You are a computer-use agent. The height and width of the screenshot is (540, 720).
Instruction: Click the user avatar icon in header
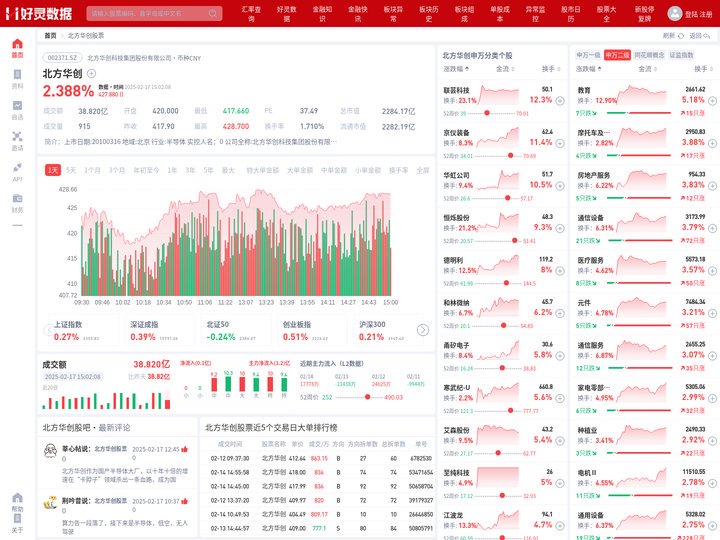[x=675, y=13]
